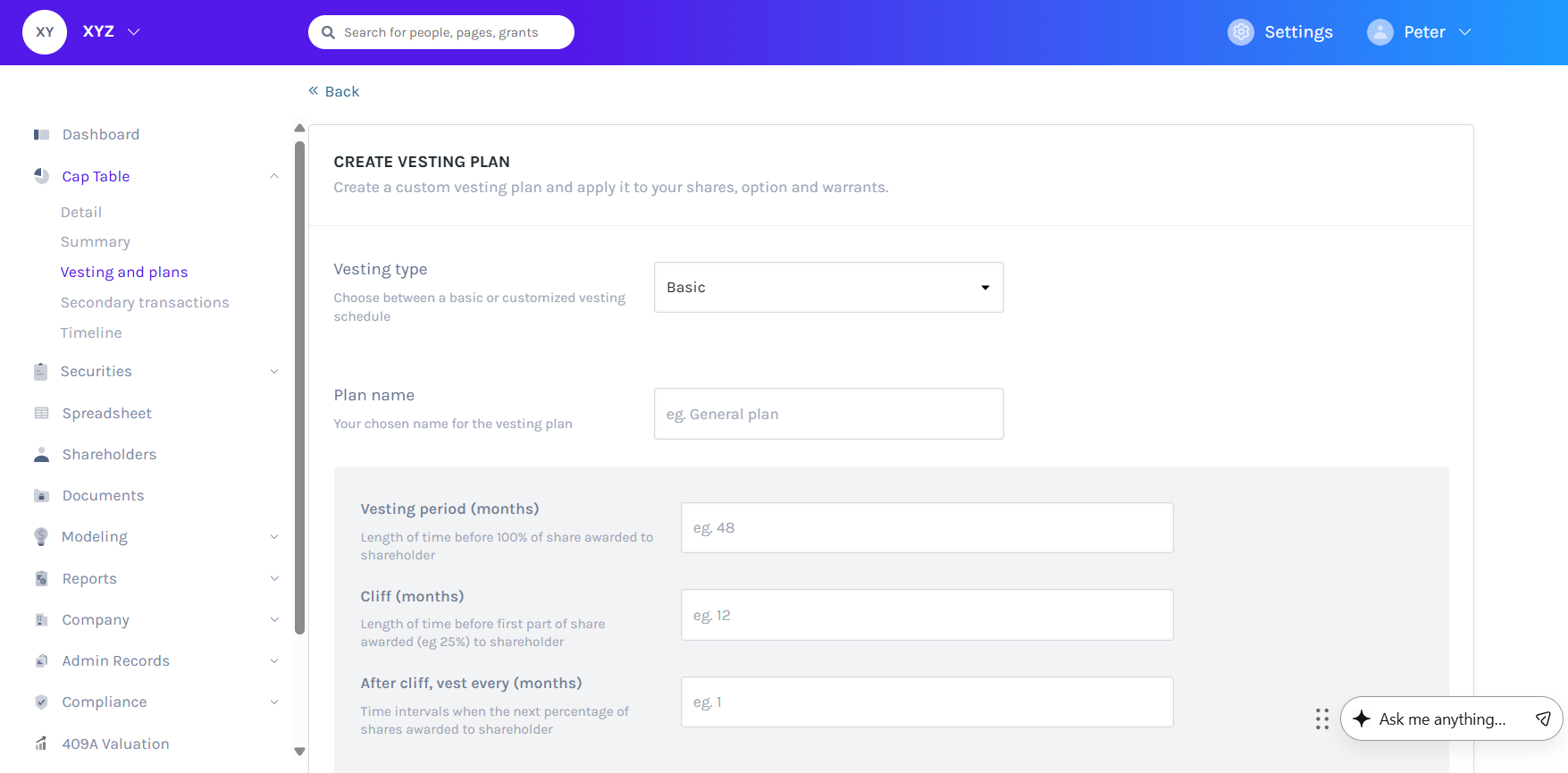This screenshot has width=1568, height=773.
Task: Click the Modeling lightbulb icon
Action: coord(41,537)
